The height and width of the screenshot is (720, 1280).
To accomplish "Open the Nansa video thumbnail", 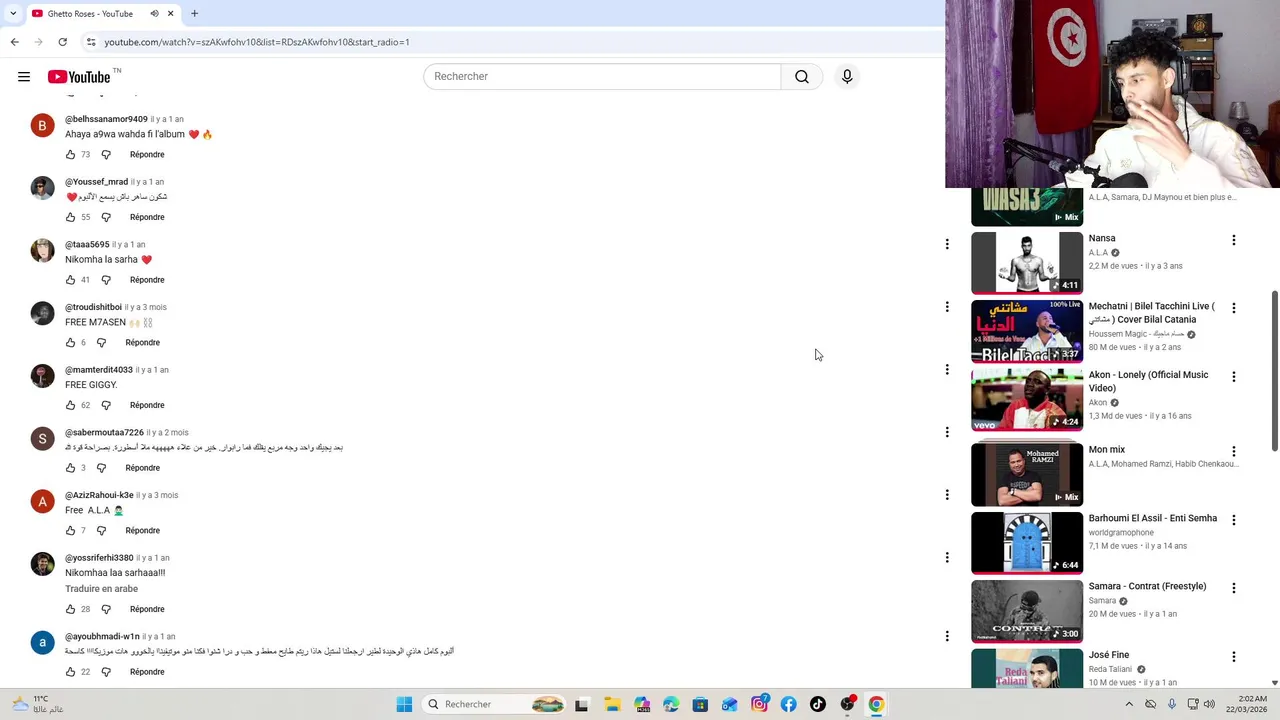I will [1027, 263].
